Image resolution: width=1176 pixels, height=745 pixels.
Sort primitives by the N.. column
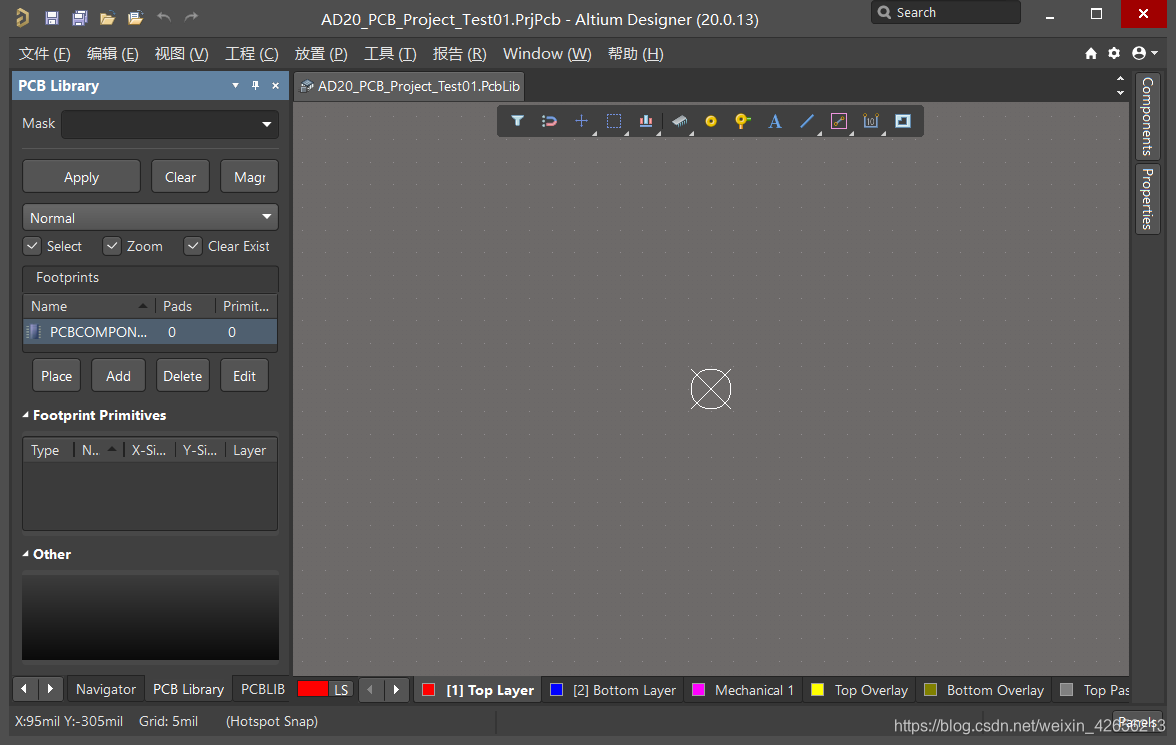99,450
